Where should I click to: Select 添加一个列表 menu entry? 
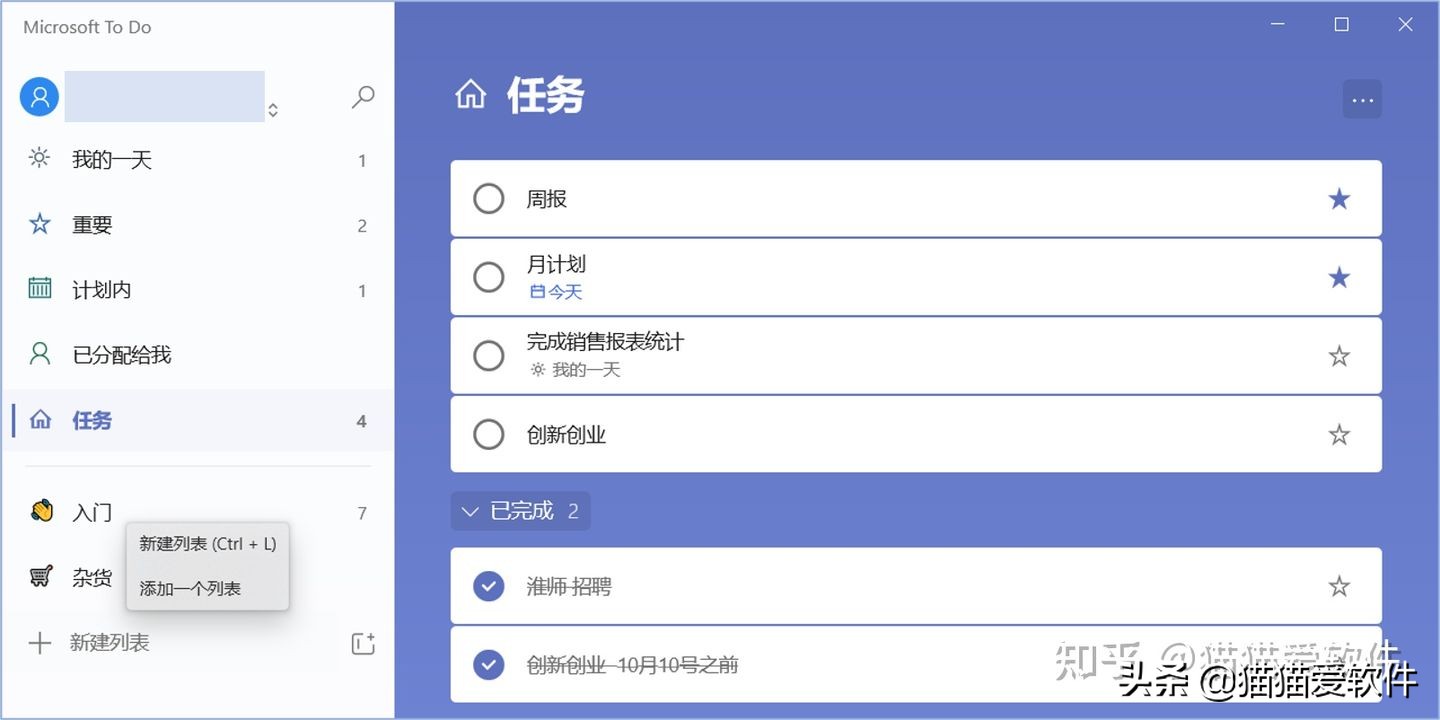pos(189,588)
